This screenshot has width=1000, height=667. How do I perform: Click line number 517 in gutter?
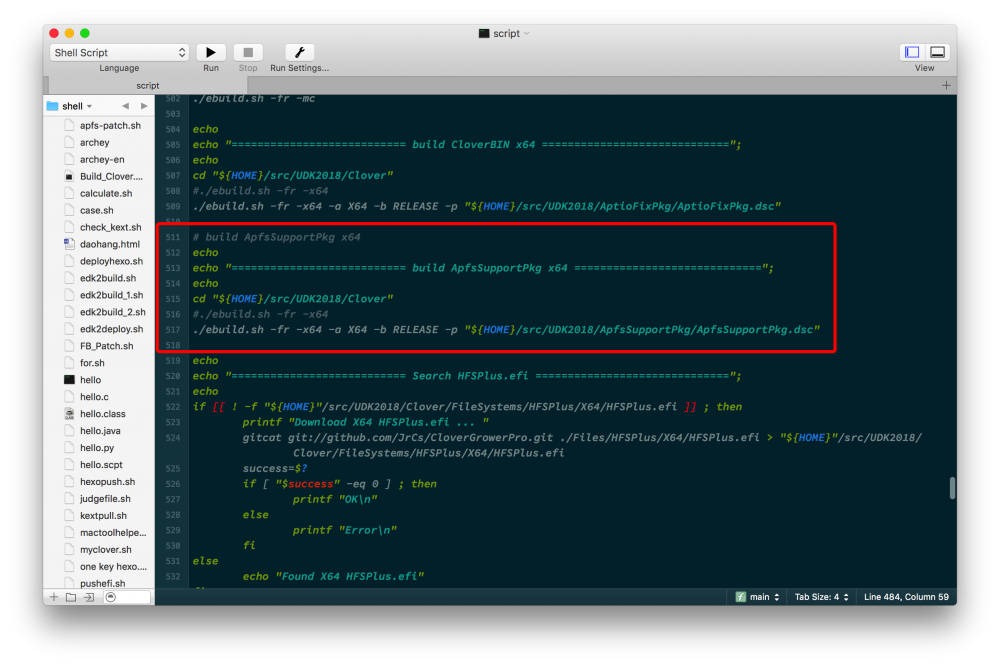173,330
